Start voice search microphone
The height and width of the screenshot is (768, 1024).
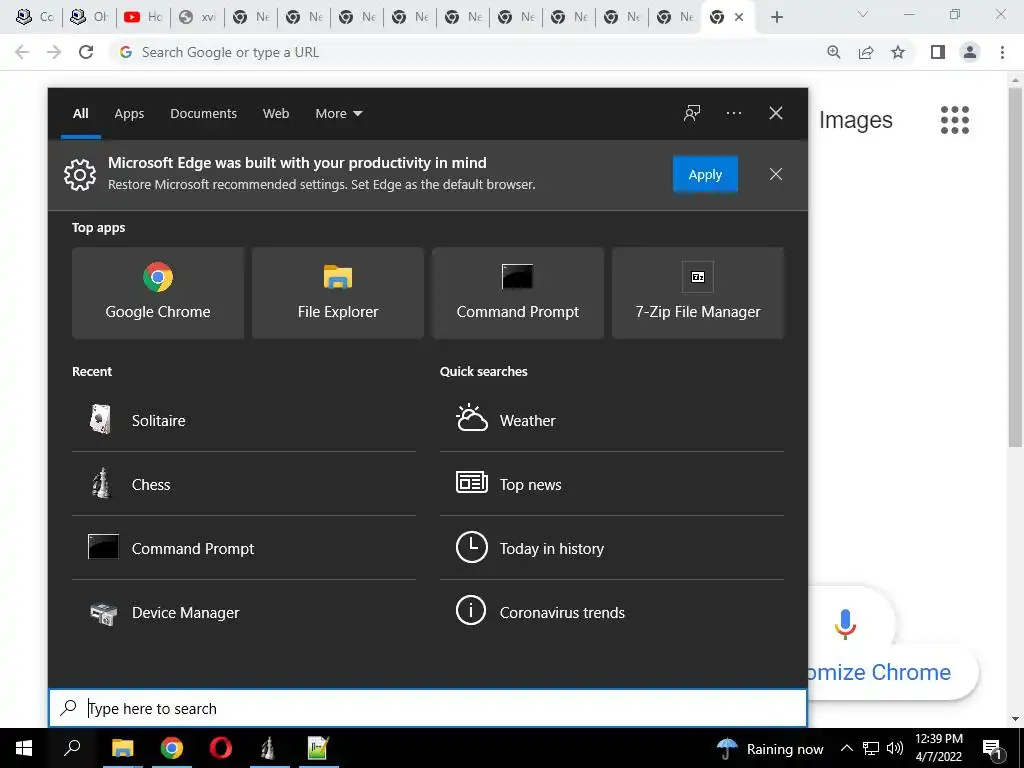point(845,624)
